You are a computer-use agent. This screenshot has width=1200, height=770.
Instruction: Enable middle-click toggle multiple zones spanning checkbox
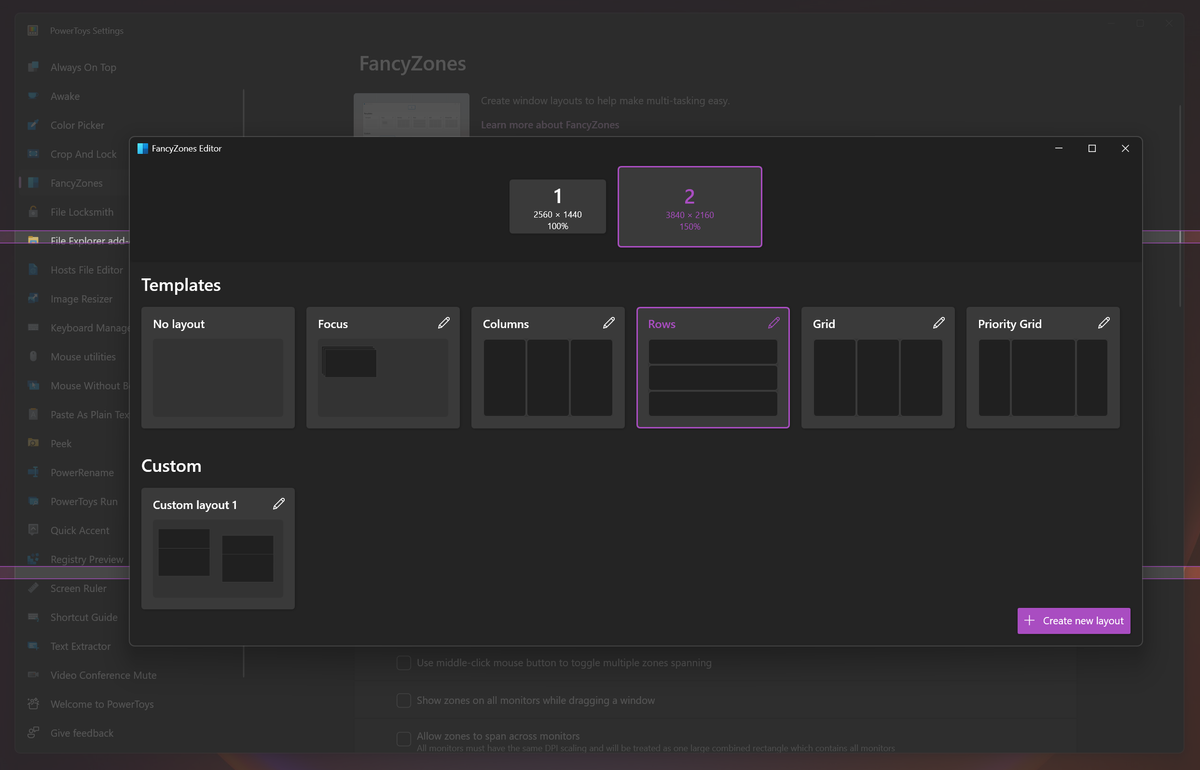click(404, 662)
